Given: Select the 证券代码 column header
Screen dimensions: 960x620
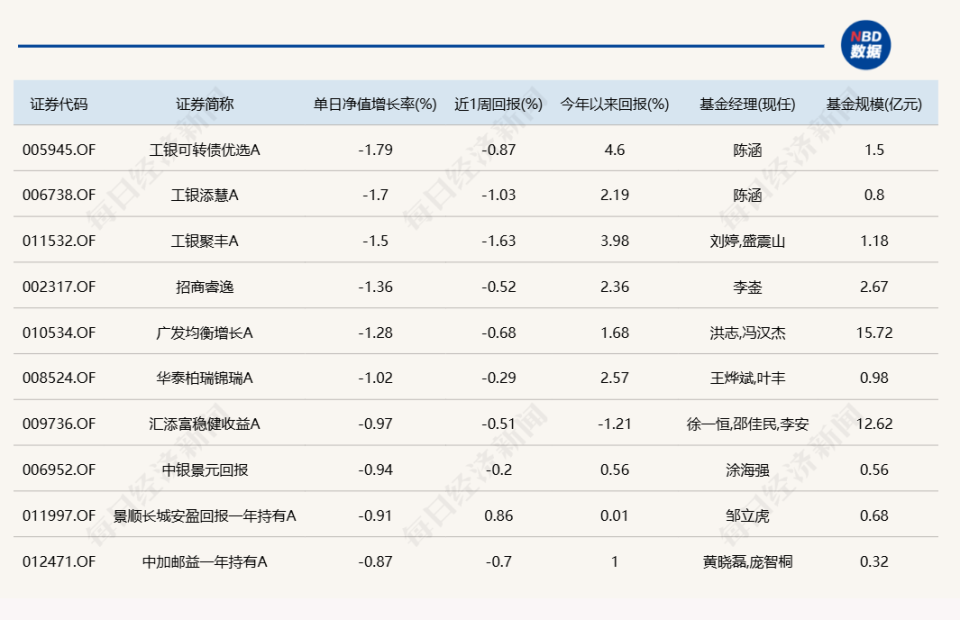Looking at the screenshot, I should tap(59, 104).
